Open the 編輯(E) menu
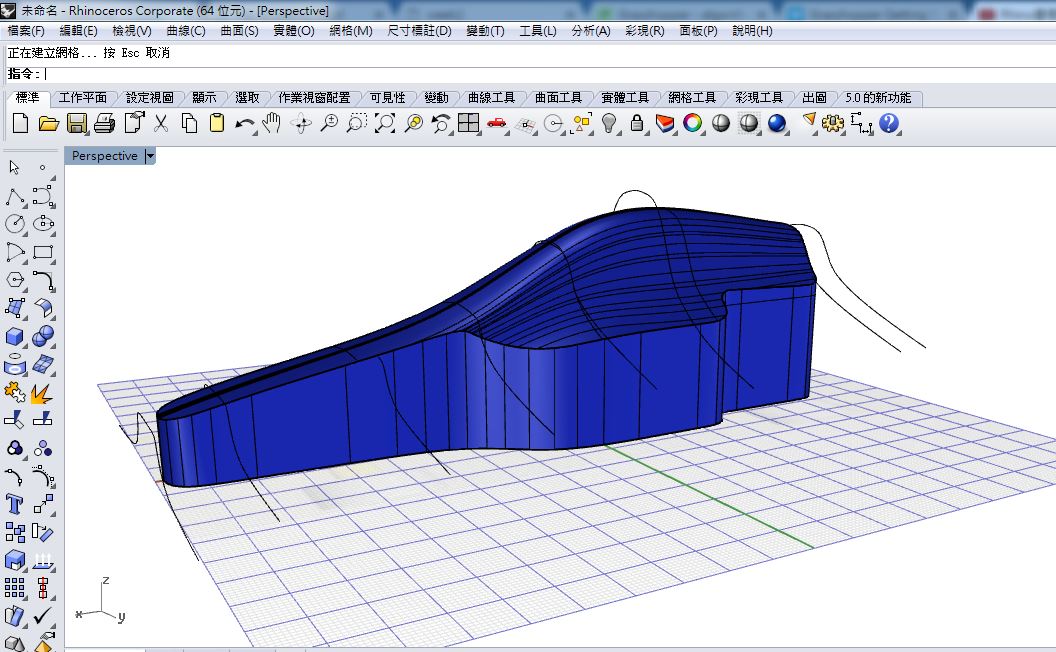 point(78,31)
